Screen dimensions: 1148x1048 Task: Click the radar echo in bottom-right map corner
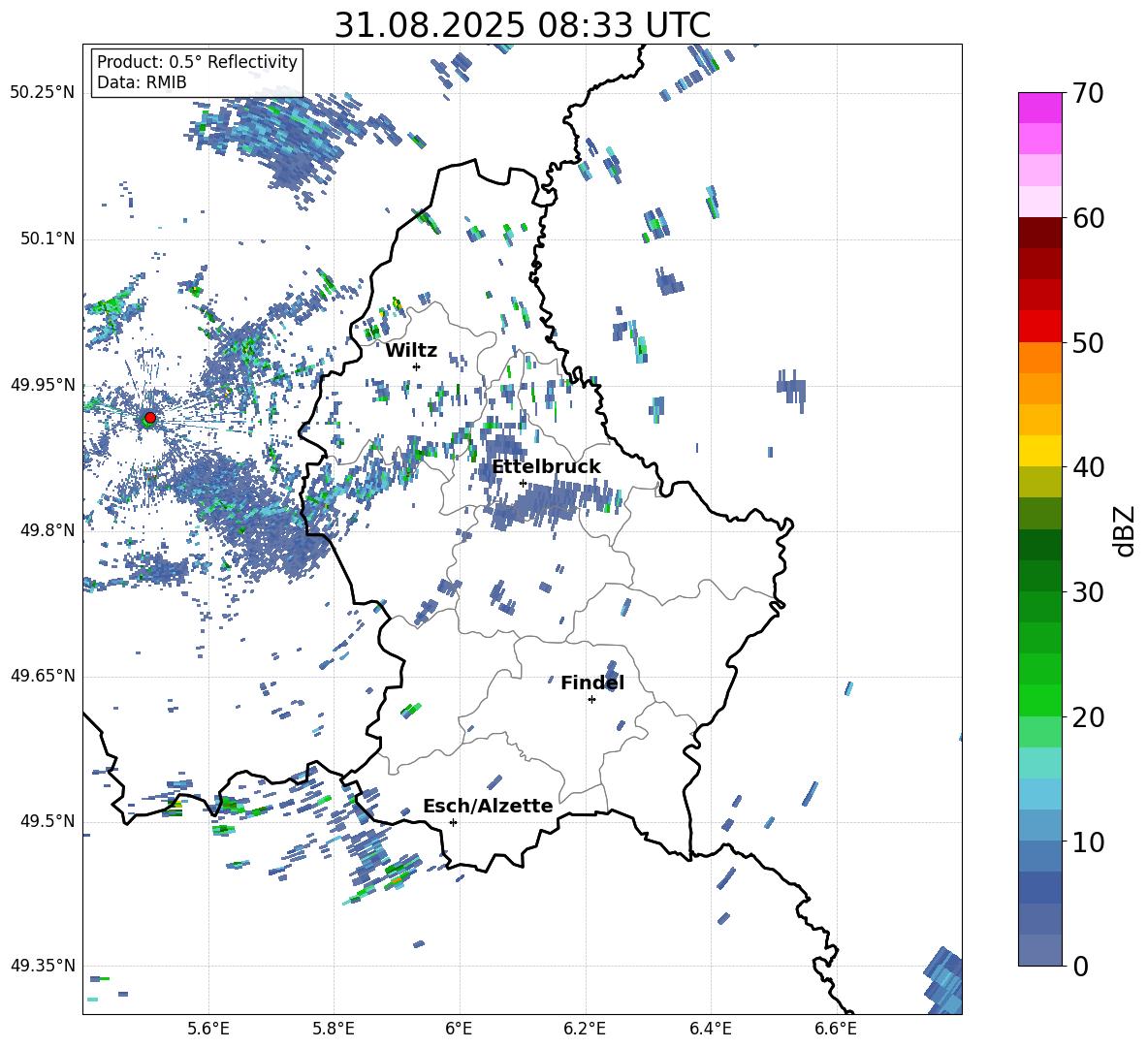coord(943,981)
